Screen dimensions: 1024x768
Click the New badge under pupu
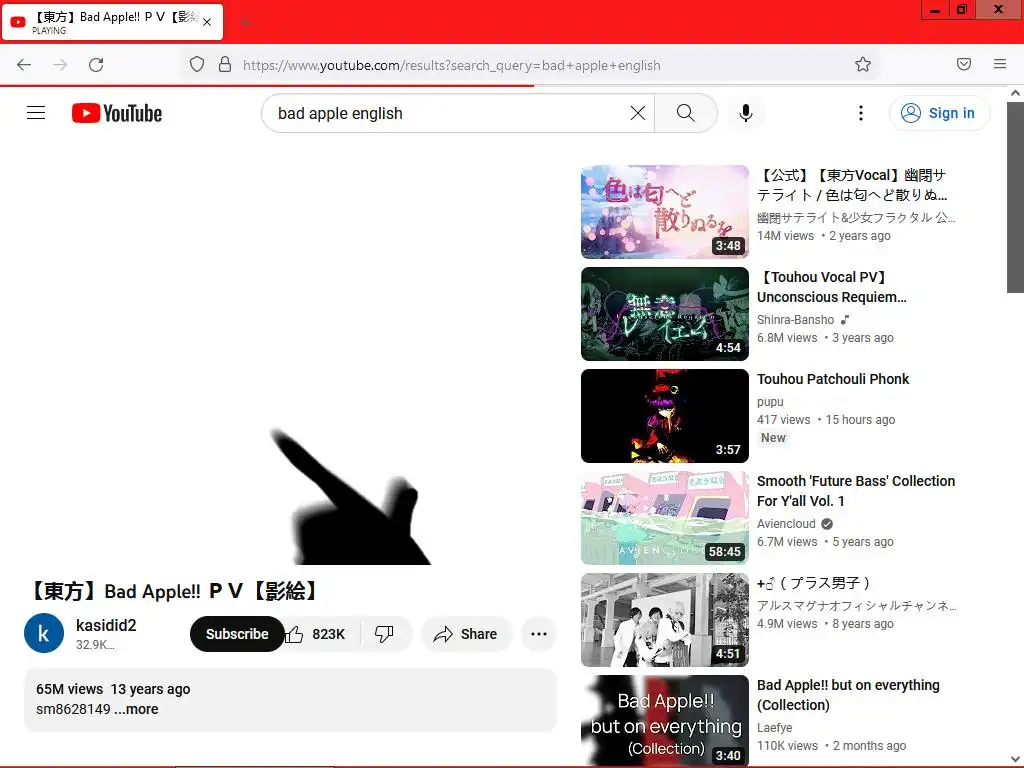click(773, 438)
